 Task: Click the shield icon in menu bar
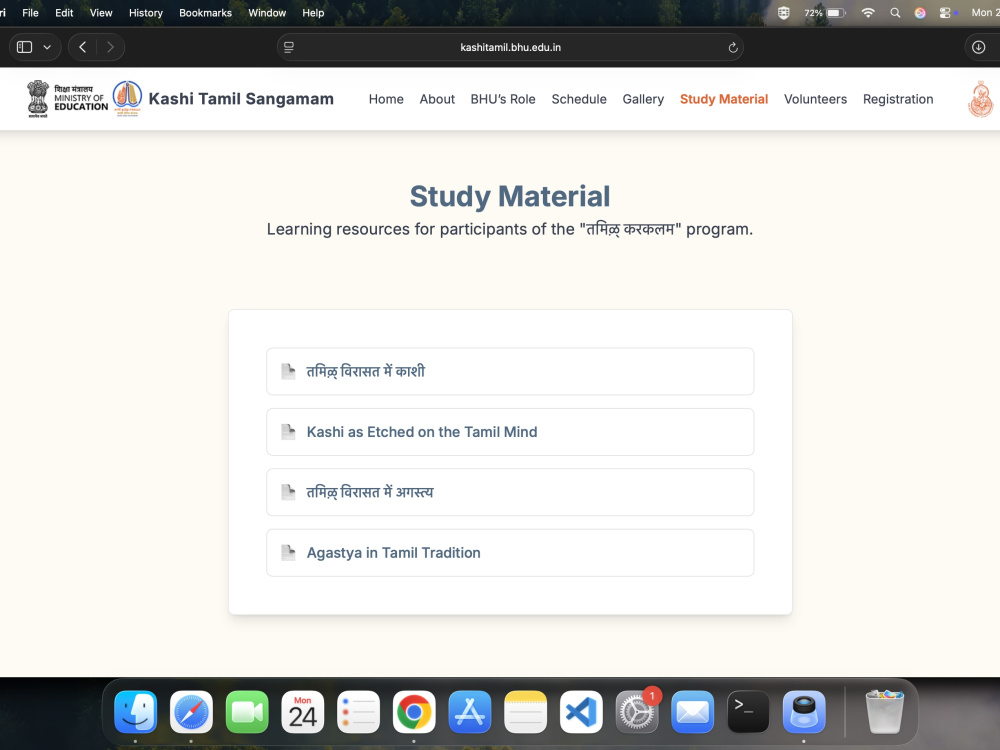click(784, 13)
